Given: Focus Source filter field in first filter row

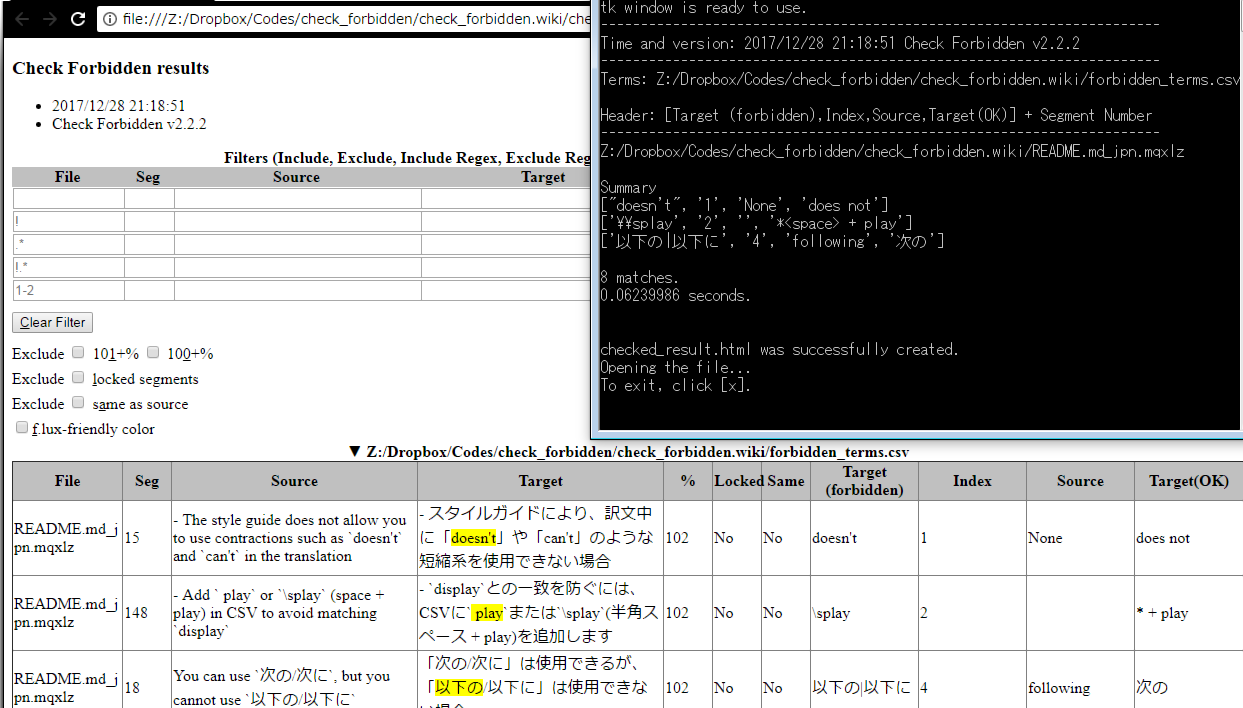Looking at the screenshot, I should click(x=297, y=199).
